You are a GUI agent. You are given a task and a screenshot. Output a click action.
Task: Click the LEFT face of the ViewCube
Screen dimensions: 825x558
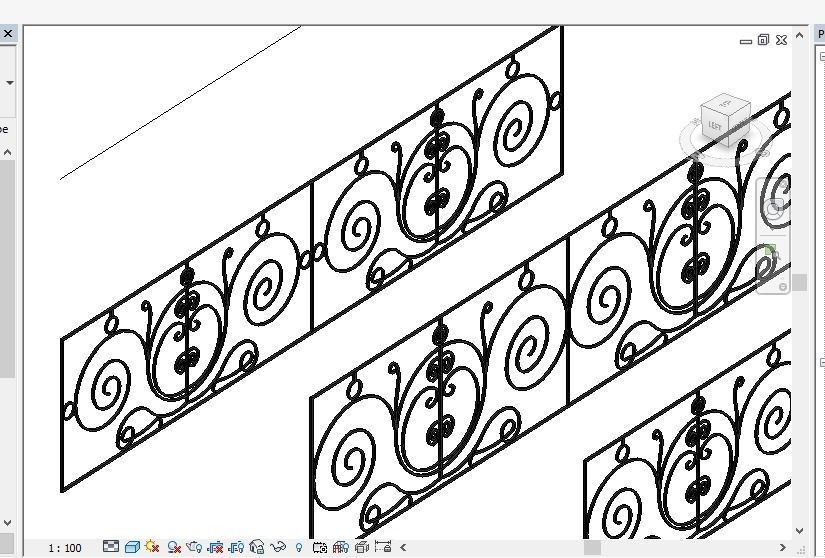click(715, 126)
